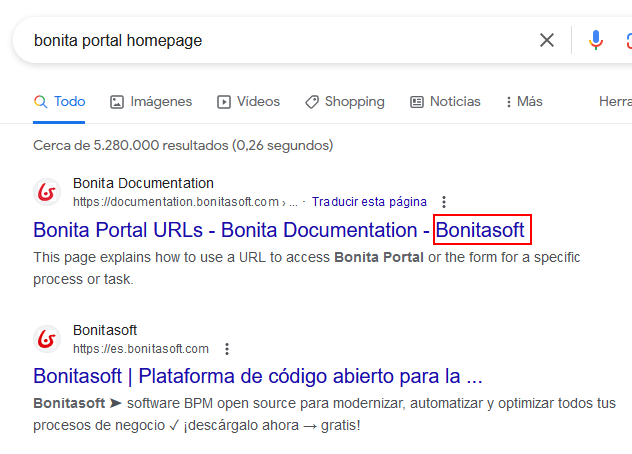This screenshot has width=632, height=454.
Task: Open the Shopping tab
Action: pyautogui.click(x=345, y=102)
